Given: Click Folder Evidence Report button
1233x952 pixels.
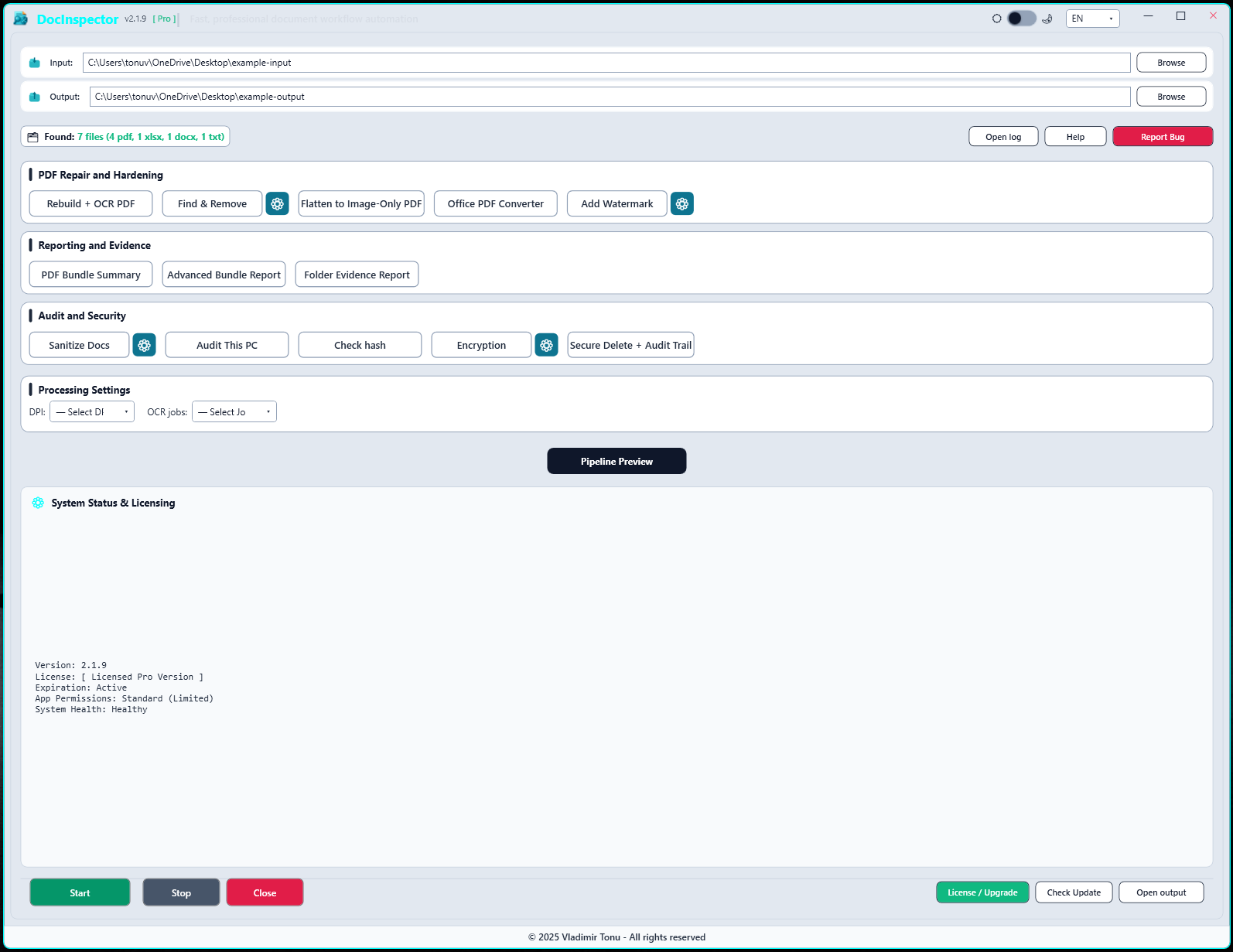Looking at the screenshot, I should [357, 275].
